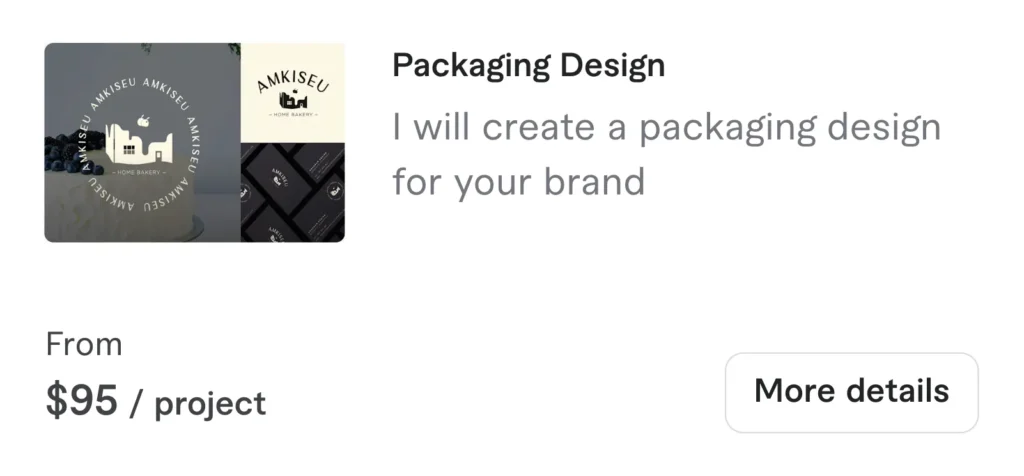This screenshot has height=476, width=1024.
Task: Click the black bakery icon on cream panel
Action: 293,101
